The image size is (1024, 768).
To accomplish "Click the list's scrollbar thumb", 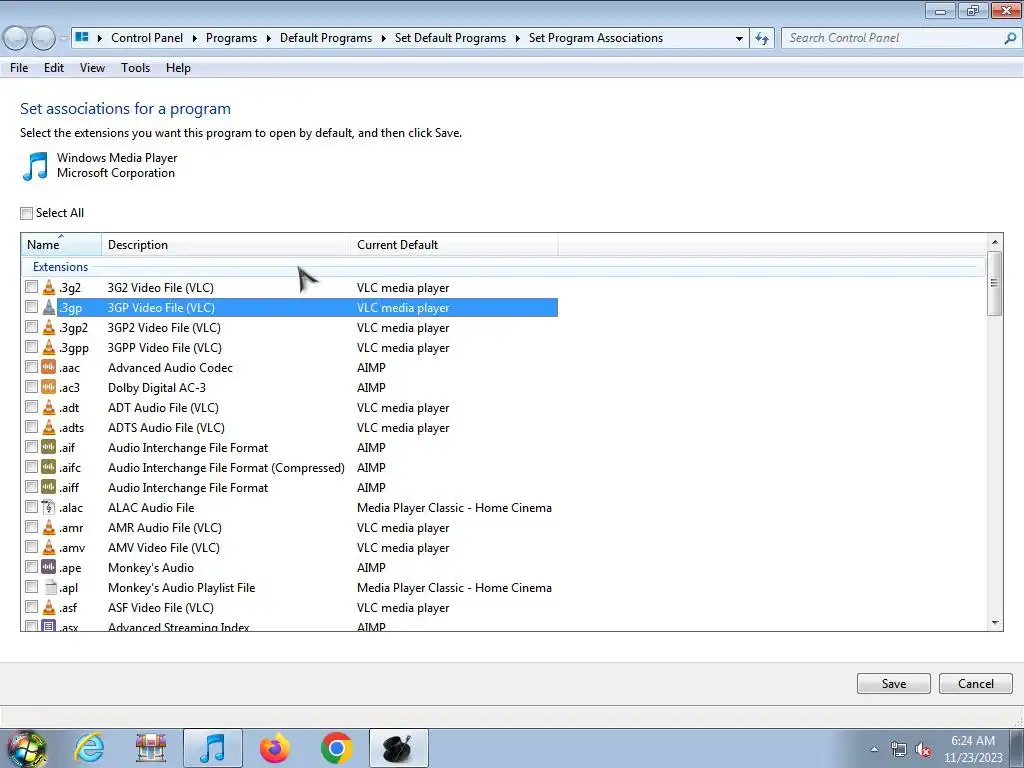I will 995,283.
